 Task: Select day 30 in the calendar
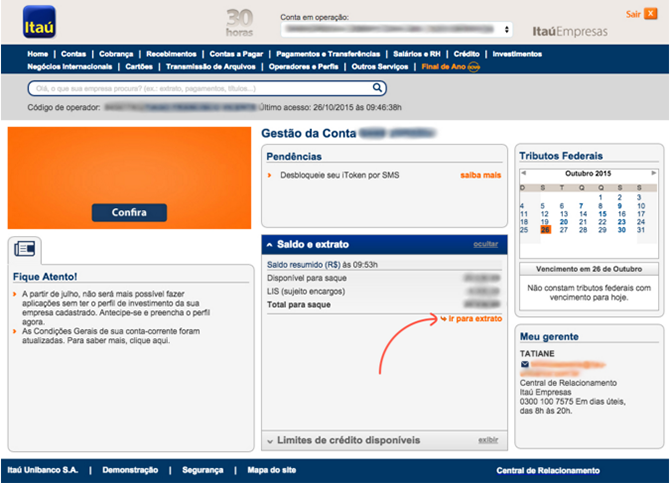622,230
